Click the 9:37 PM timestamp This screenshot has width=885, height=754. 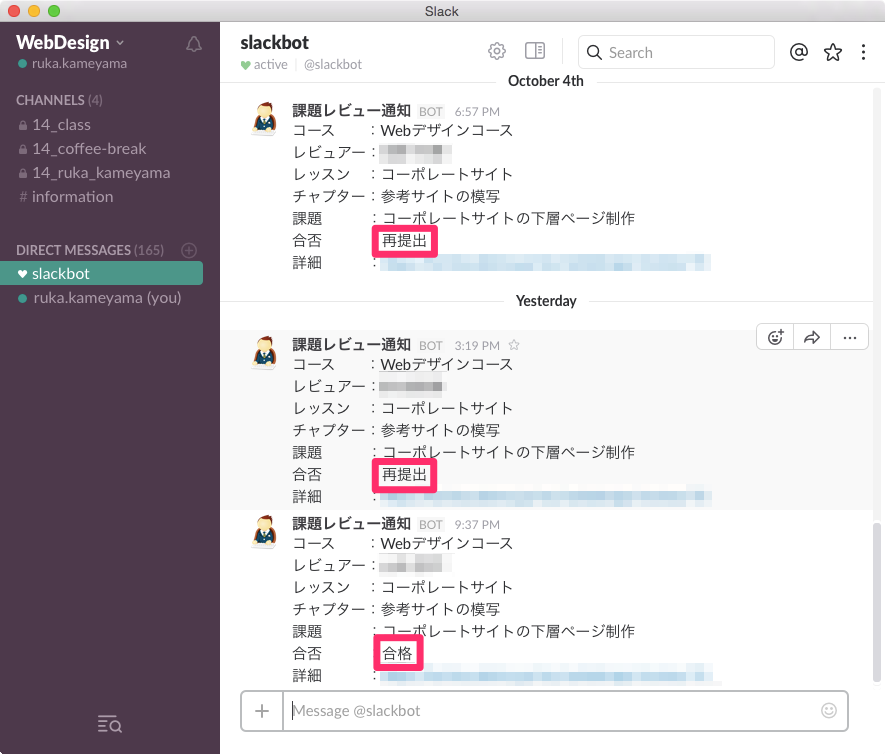click(477, 525)
